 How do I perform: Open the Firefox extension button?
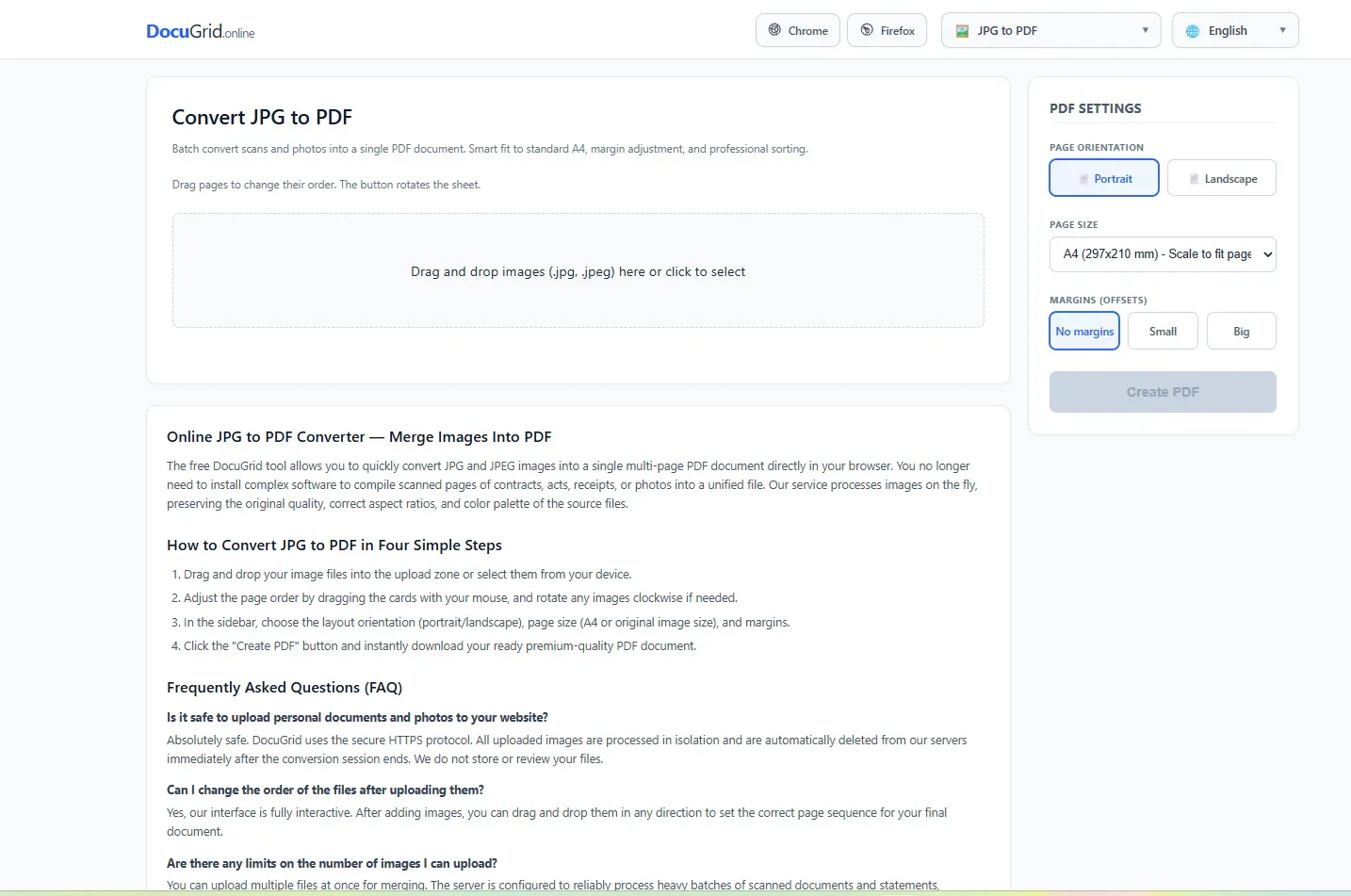point(887,30)
